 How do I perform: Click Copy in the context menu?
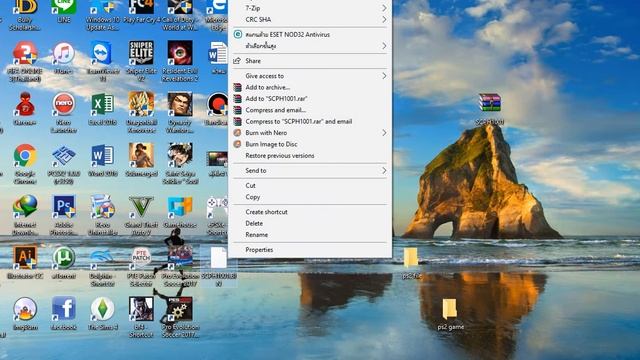pyautogui.click(x=310, y=197)
